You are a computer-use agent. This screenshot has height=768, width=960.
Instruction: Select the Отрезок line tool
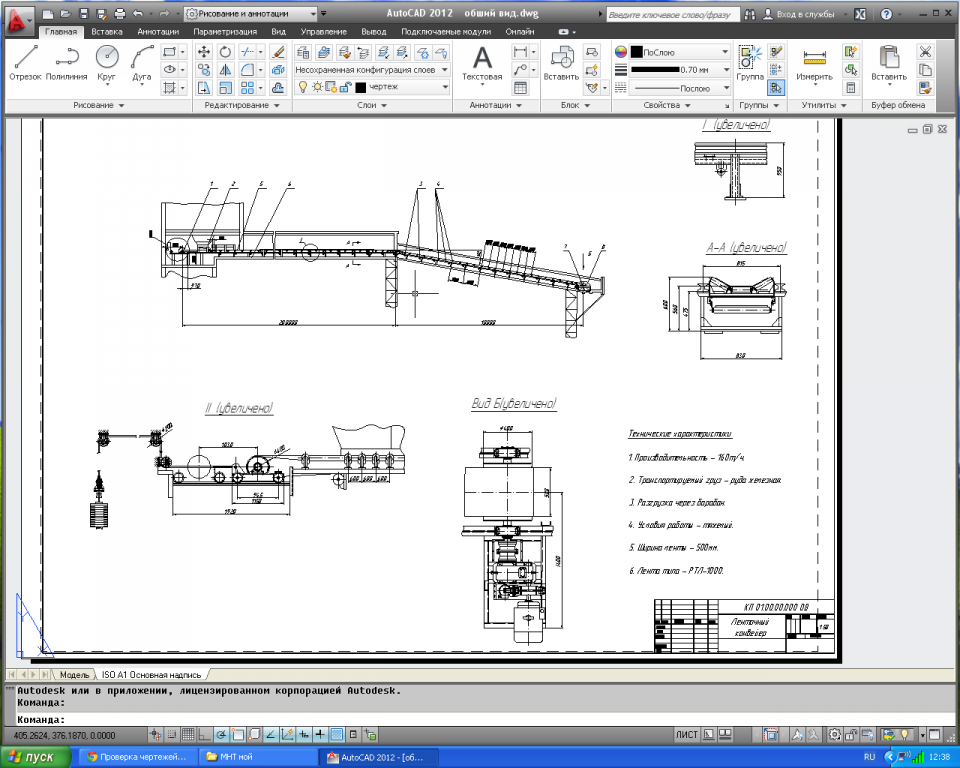[x=26, y=62]
